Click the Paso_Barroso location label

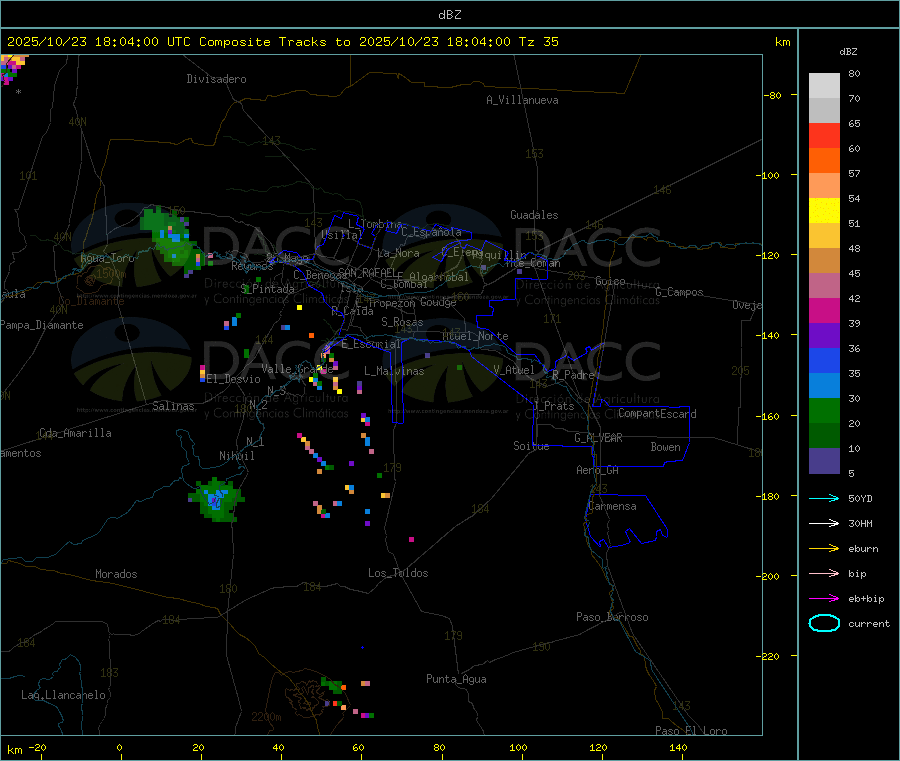(x=612, y=617)
